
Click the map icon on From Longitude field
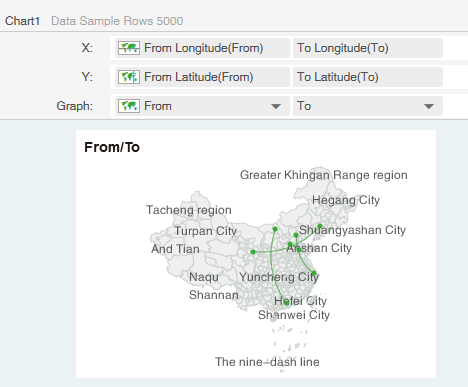click(x=129, y=48)
